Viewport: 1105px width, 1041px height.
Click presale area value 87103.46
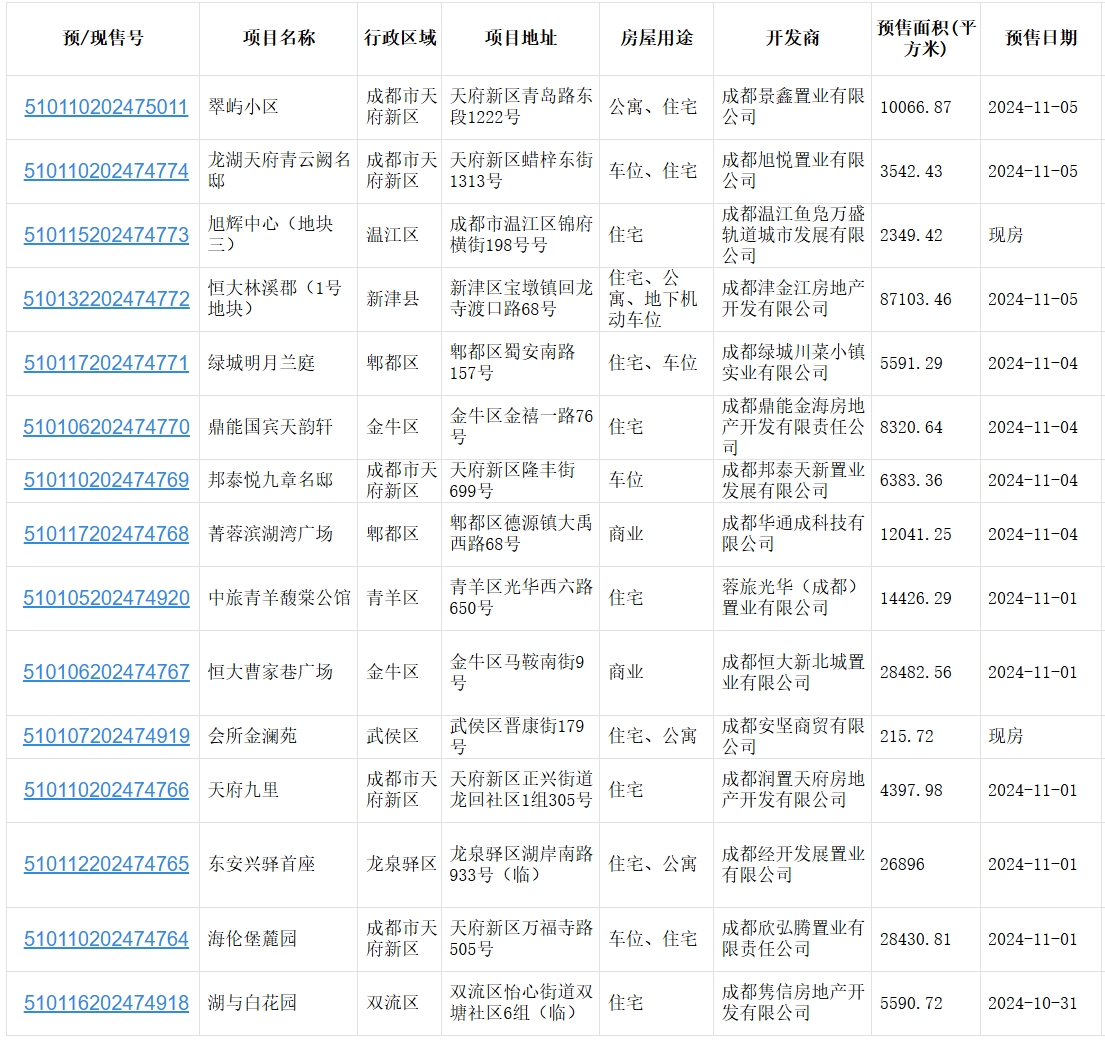(915, 300)
